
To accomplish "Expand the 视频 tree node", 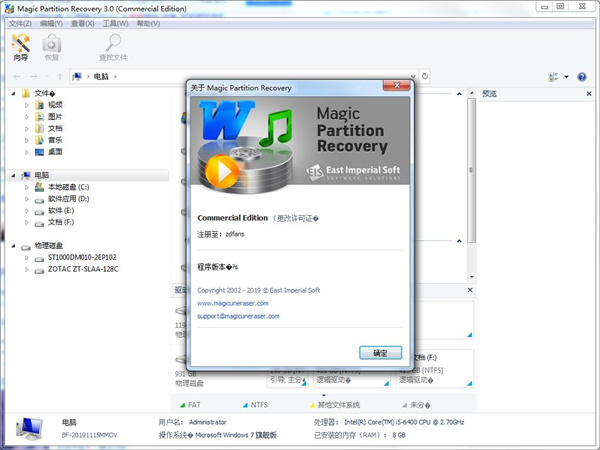I will coord(26,105).
